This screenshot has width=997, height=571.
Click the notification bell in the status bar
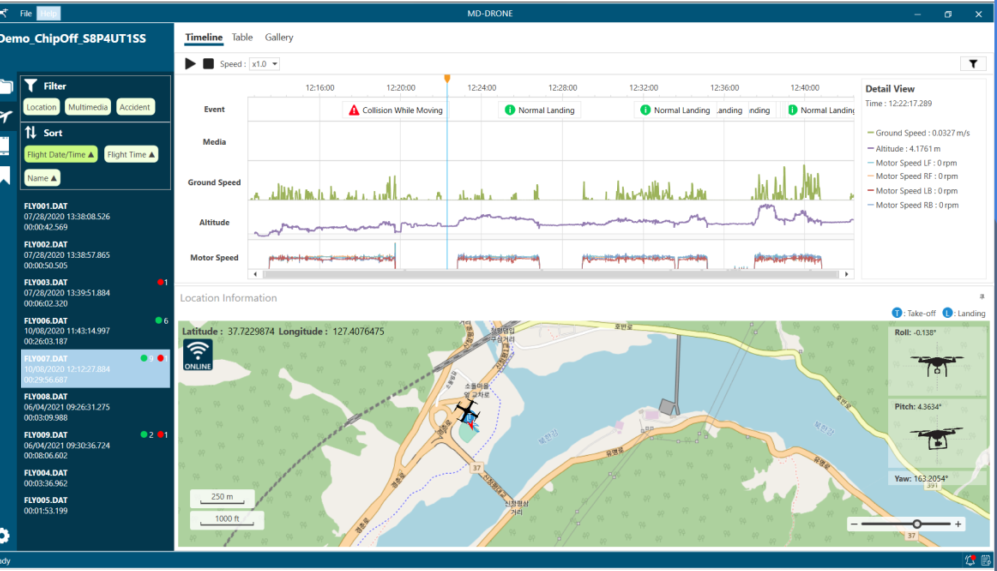pos(970,560)
